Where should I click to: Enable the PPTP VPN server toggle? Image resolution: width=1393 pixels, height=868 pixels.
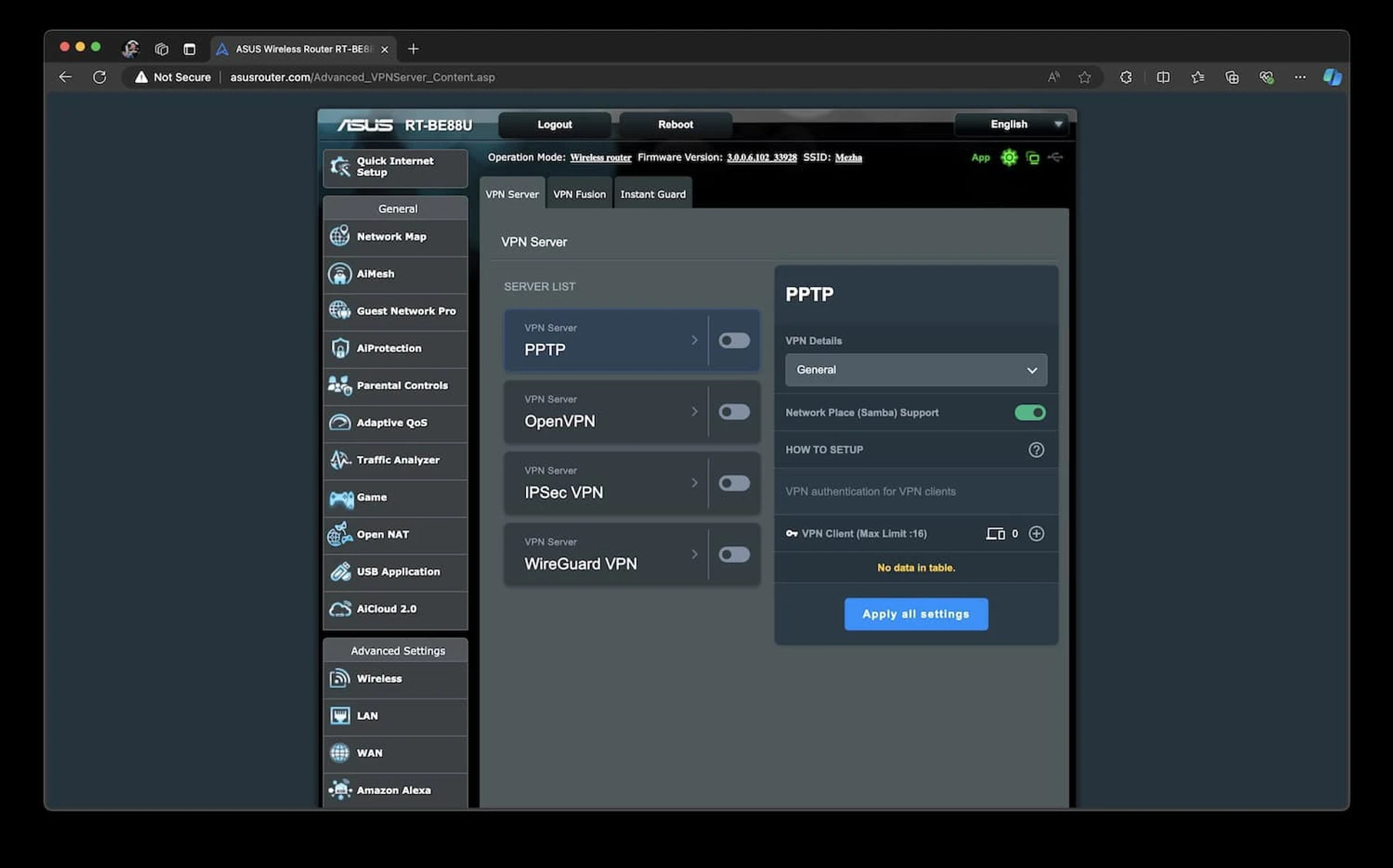[x=734, y=340]
